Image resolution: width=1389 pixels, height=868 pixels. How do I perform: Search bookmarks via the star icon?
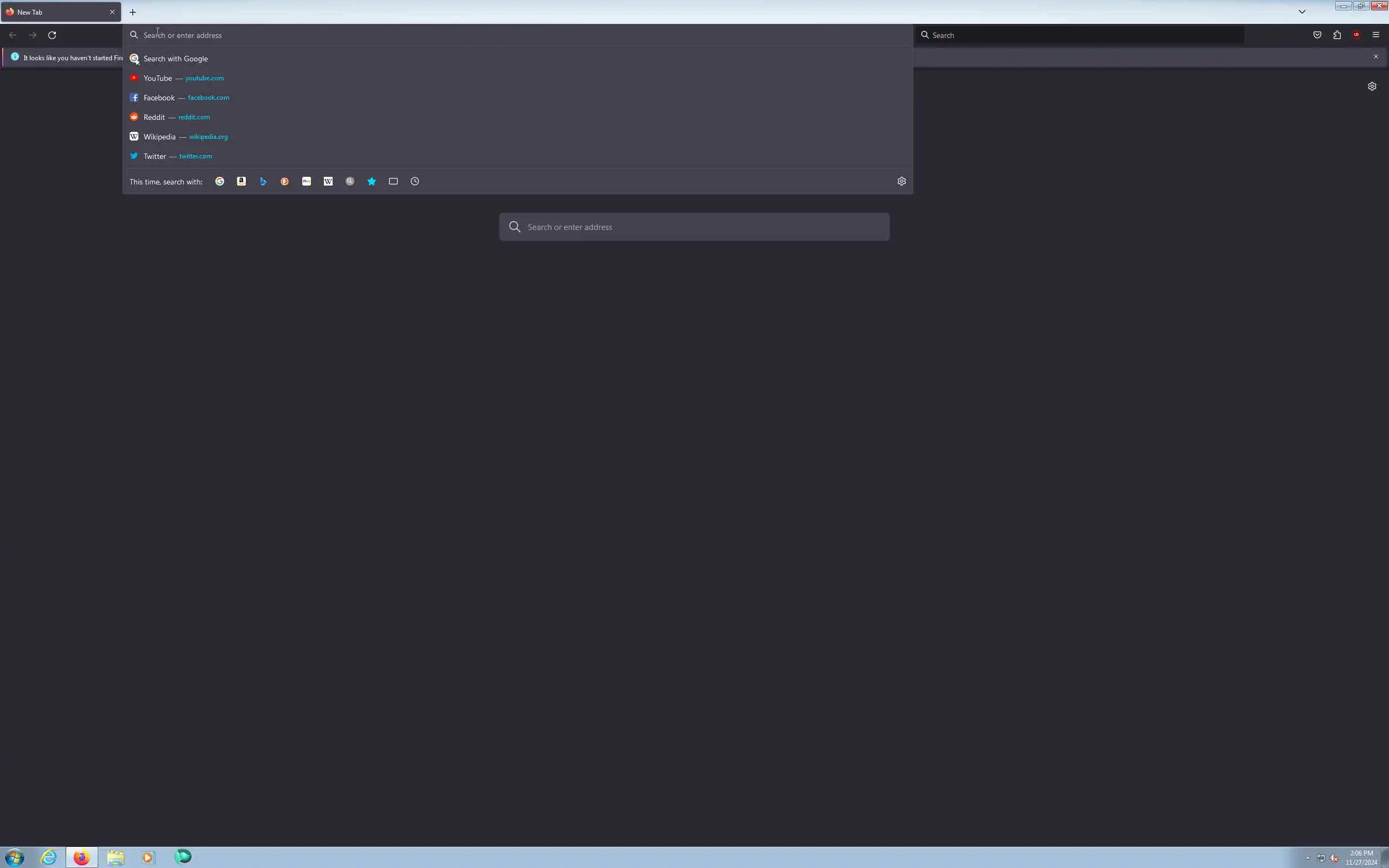[371, 181]
